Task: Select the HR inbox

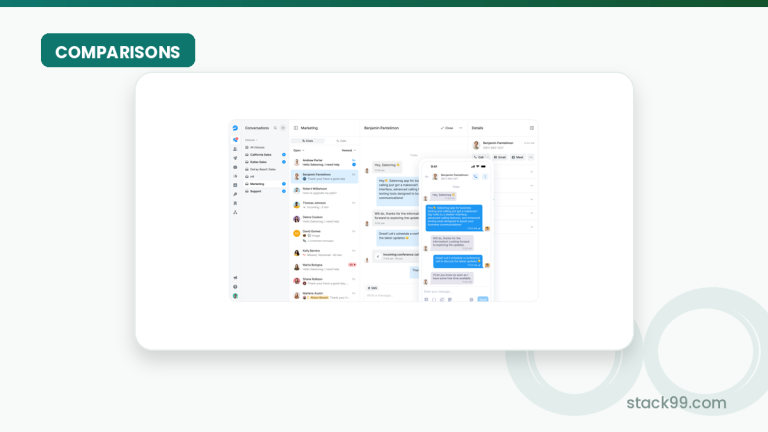Action: pyautogui.click(x=264, y=177)
